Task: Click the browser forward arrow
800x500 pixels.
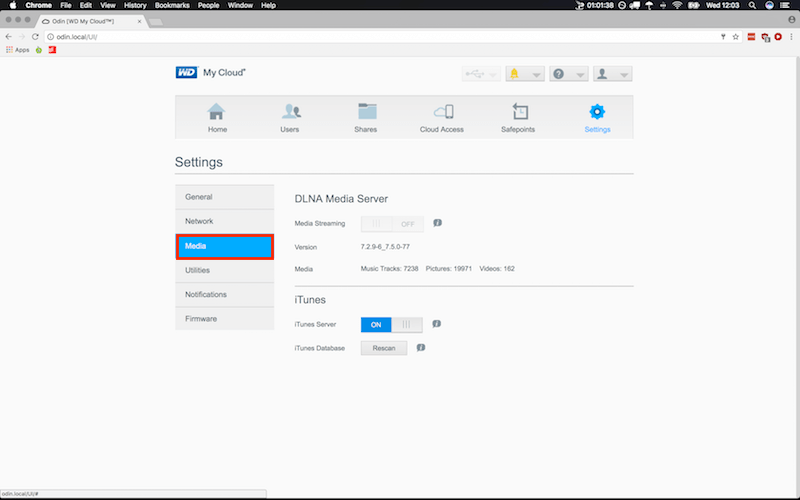Action: coord(22,37)
